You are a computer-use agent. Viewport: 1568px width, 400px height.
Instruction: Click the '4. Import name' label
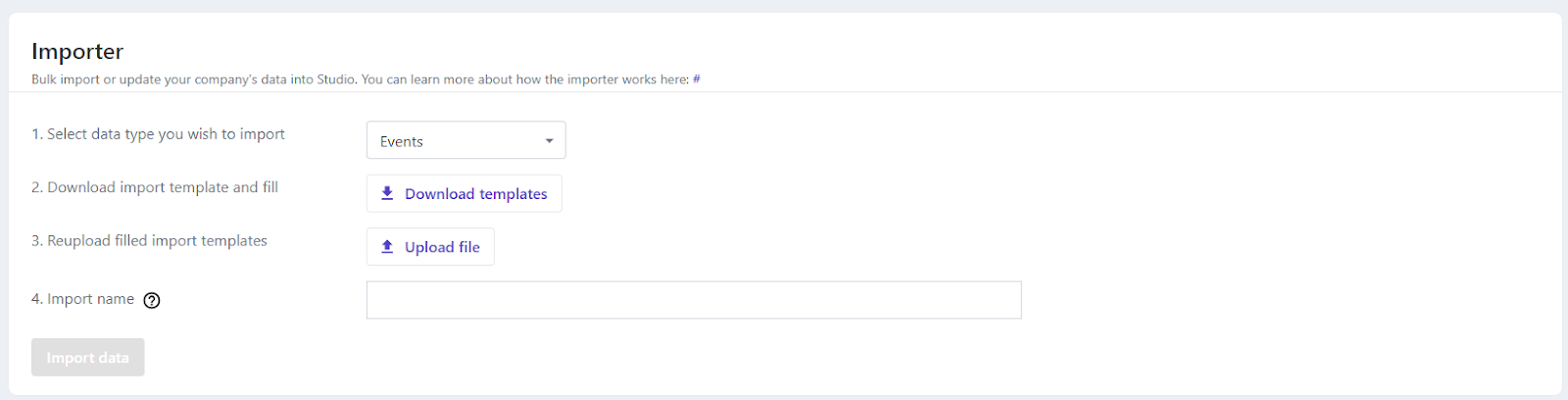(x=82, y=299)
